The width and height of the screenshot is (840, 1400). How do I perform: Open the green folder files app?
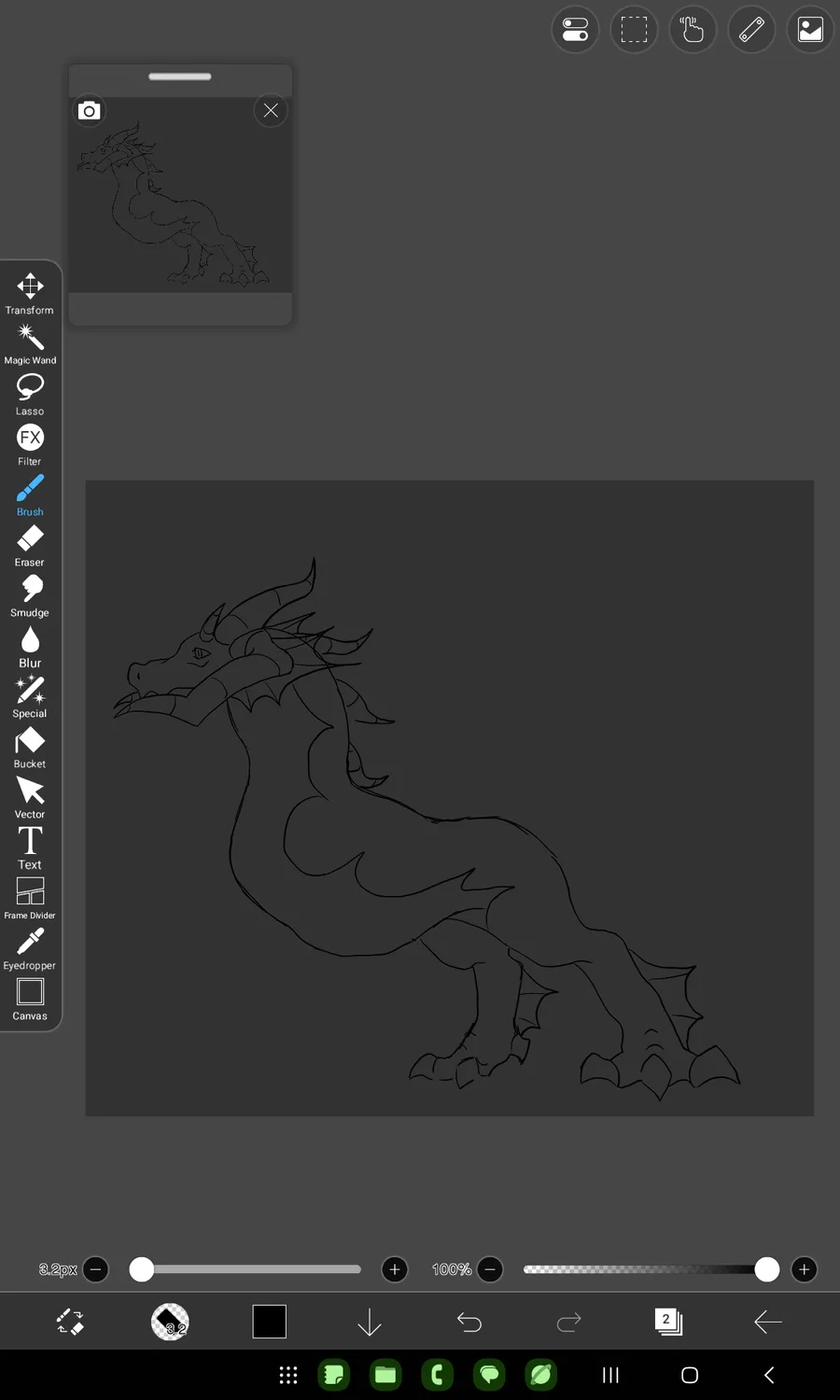(x=385, y=1375)
